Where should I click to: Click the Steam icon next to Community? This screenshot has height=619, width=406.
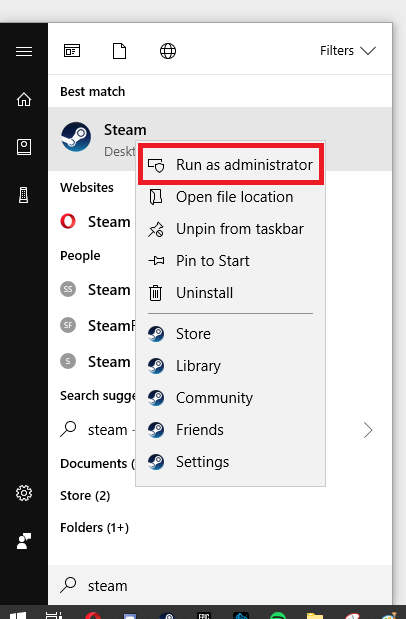click(x=156, y=398)
